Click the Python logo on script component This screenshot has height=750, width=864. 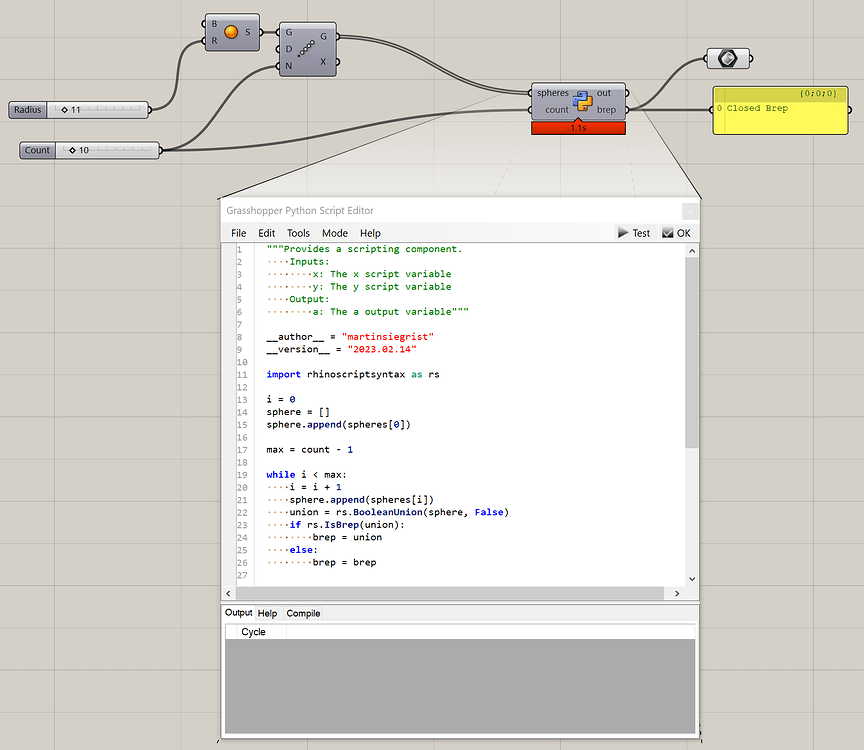point(583,101)
